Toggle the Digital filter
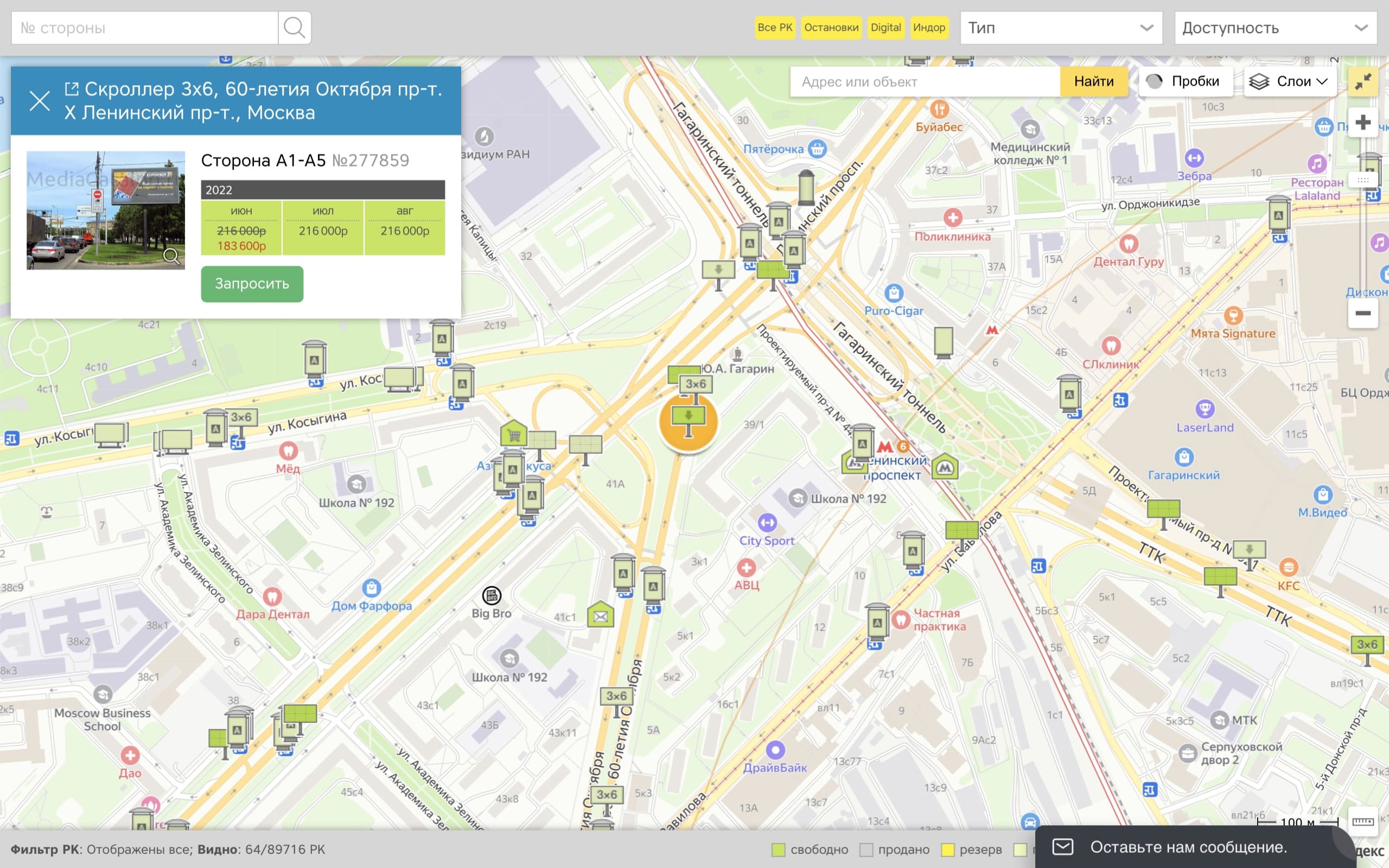The height and width of the screenshot is (868, 1389). (x=885, y=28)
